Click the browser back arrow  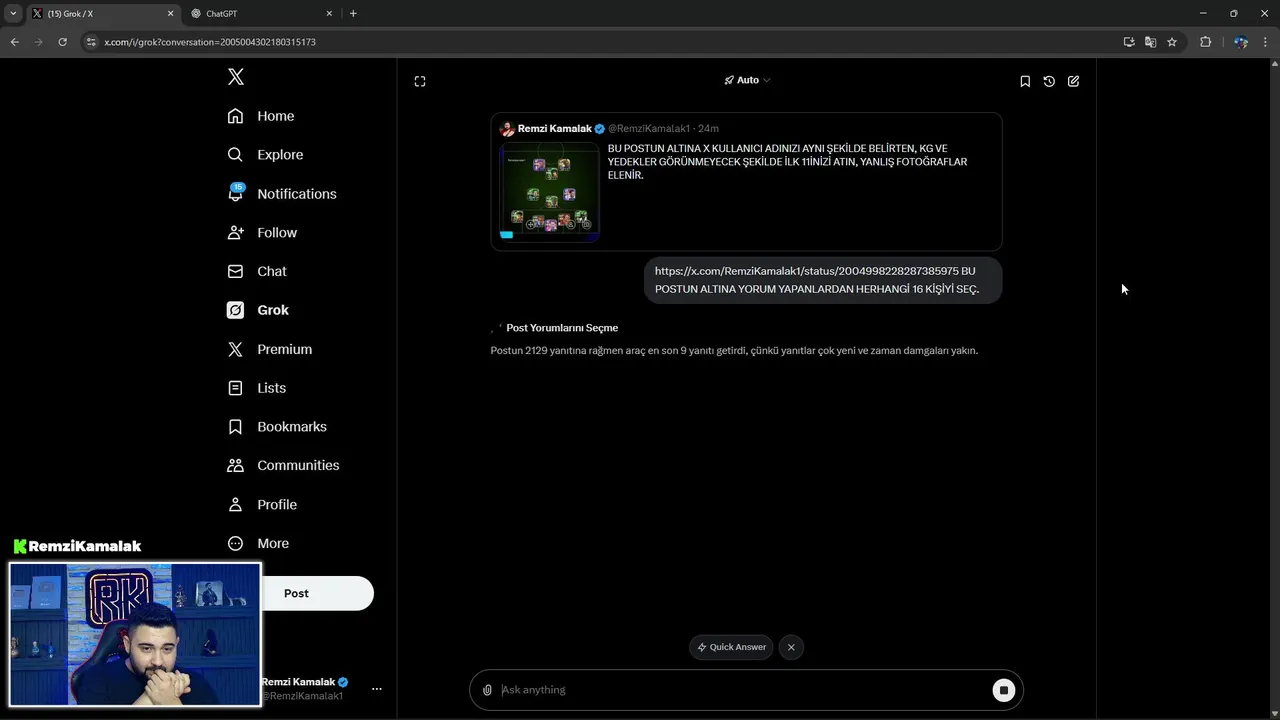point(14,42)
